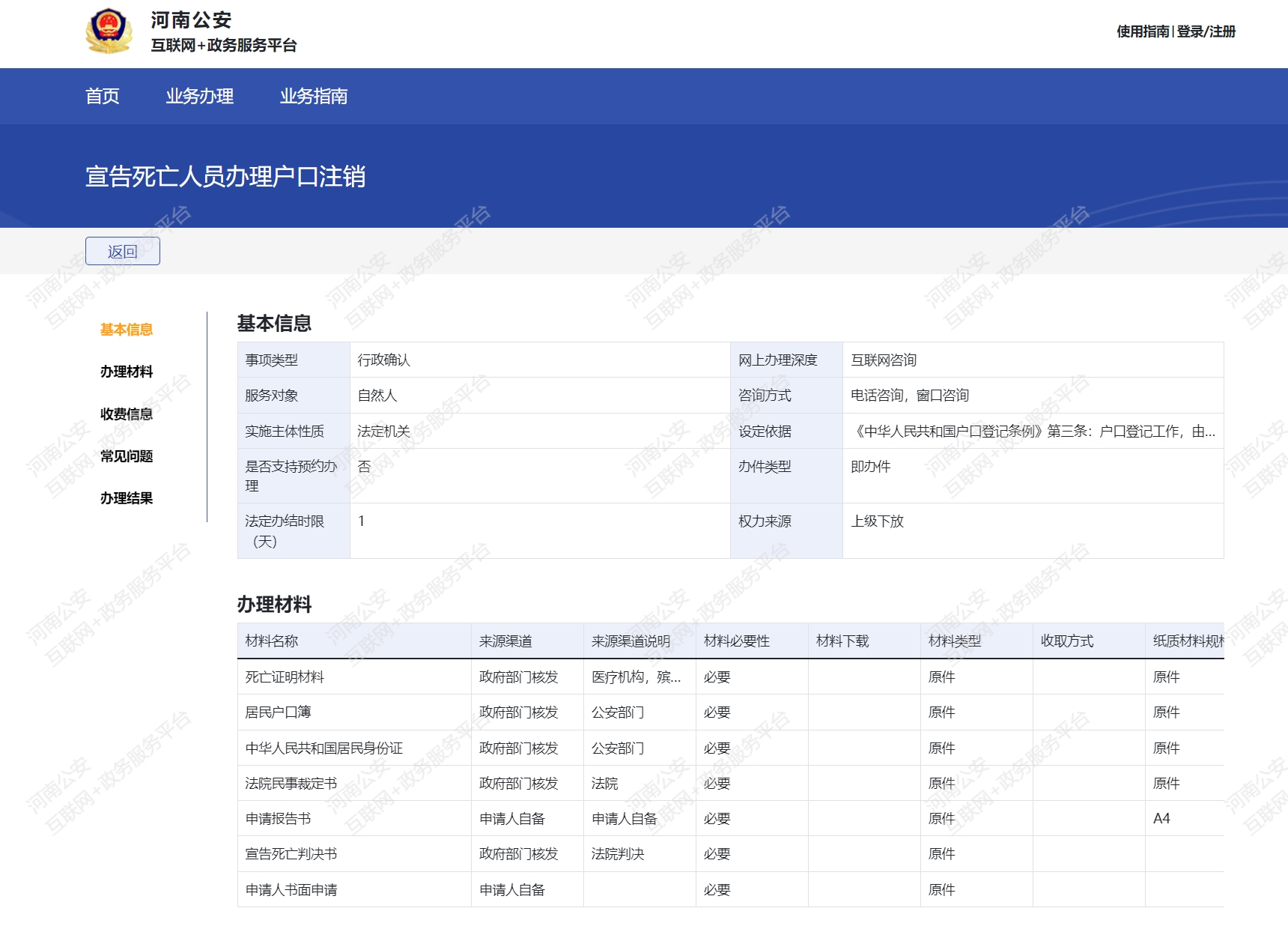Select 基本信息 in the side menu

[x=126, y=330]
